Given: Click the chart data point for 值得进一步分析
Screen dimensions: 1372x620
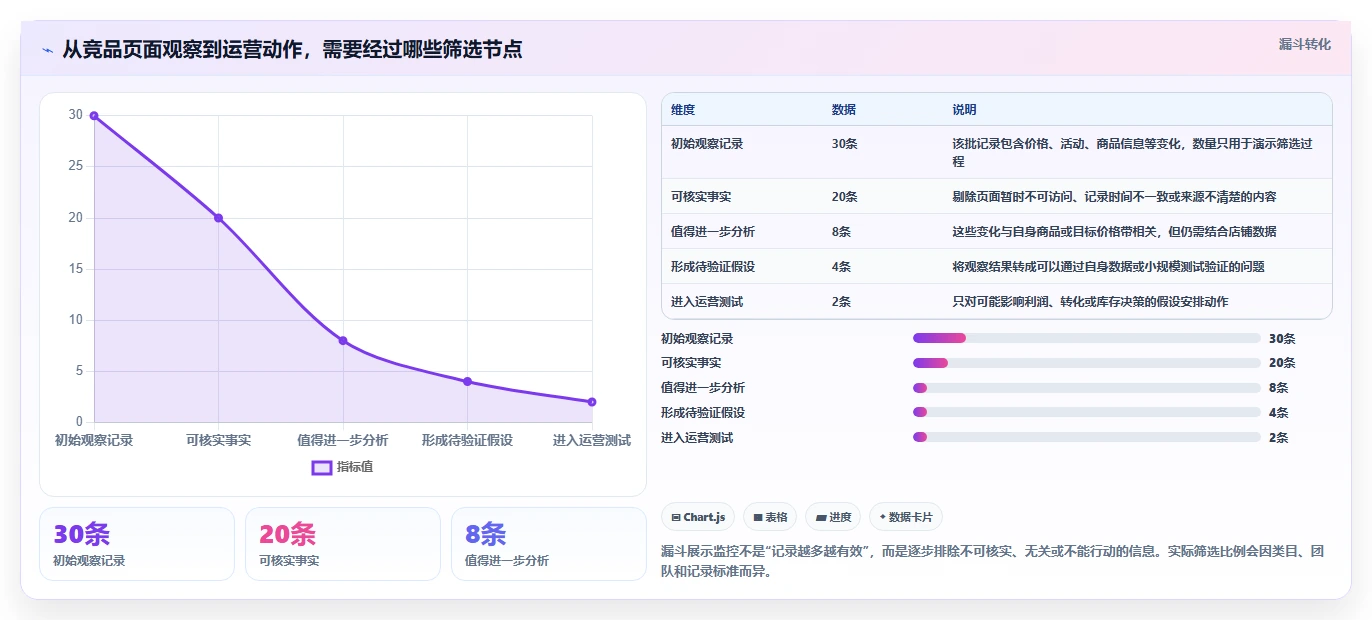Looking at the screenshot, I should pos(343,341).
